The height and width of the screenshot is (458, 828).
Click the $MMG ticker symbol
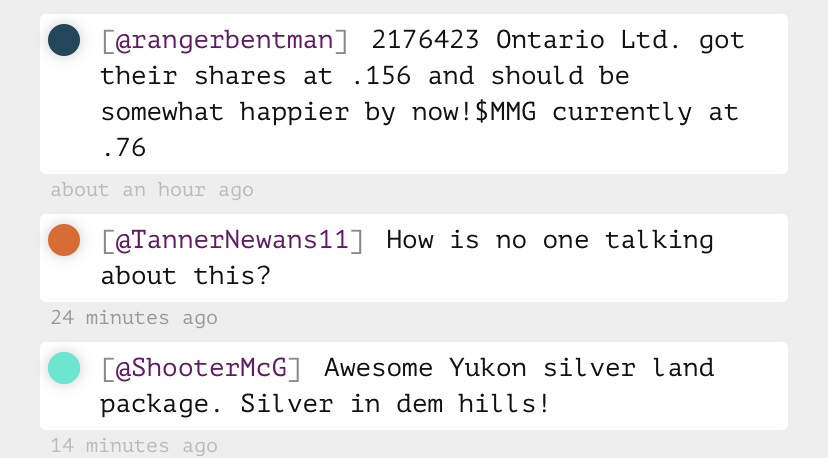pos(509,112)
